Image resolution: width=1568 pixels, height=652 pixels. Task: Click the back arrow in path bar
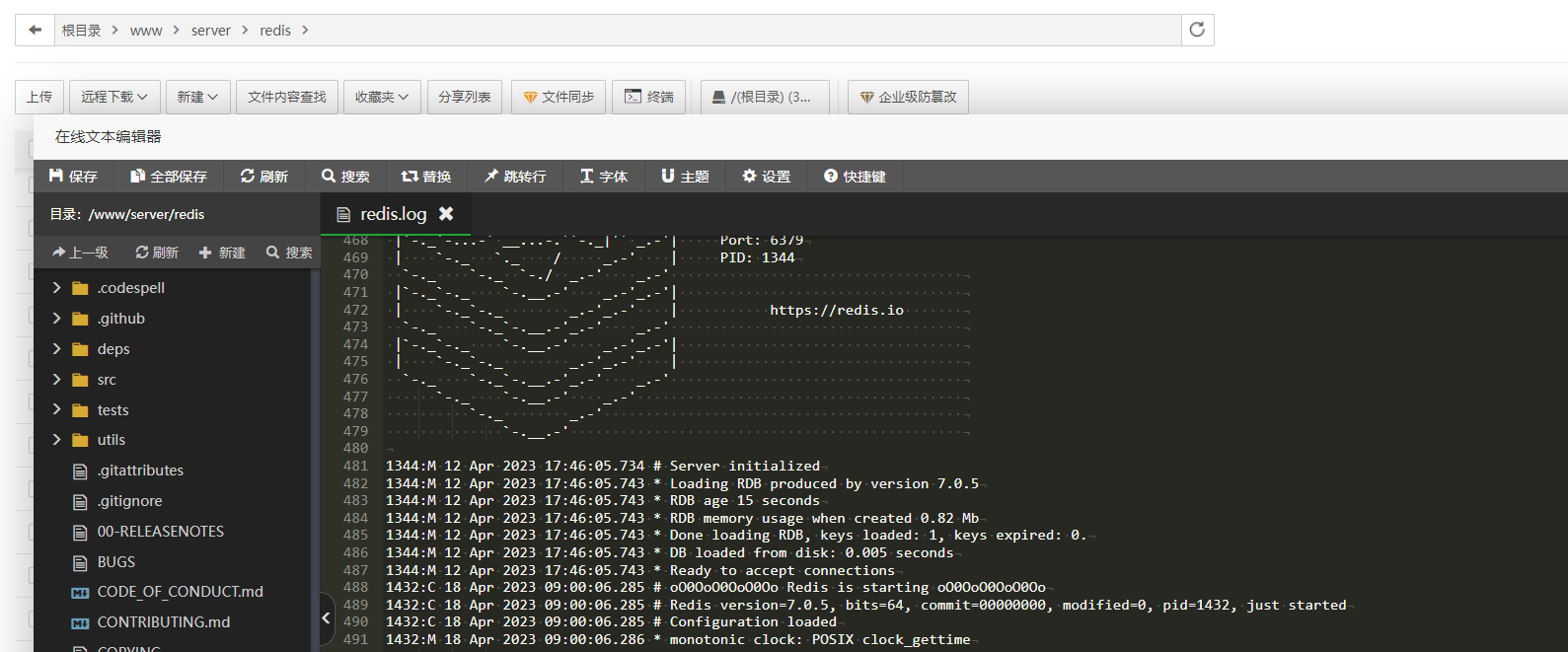click(35, 30)
